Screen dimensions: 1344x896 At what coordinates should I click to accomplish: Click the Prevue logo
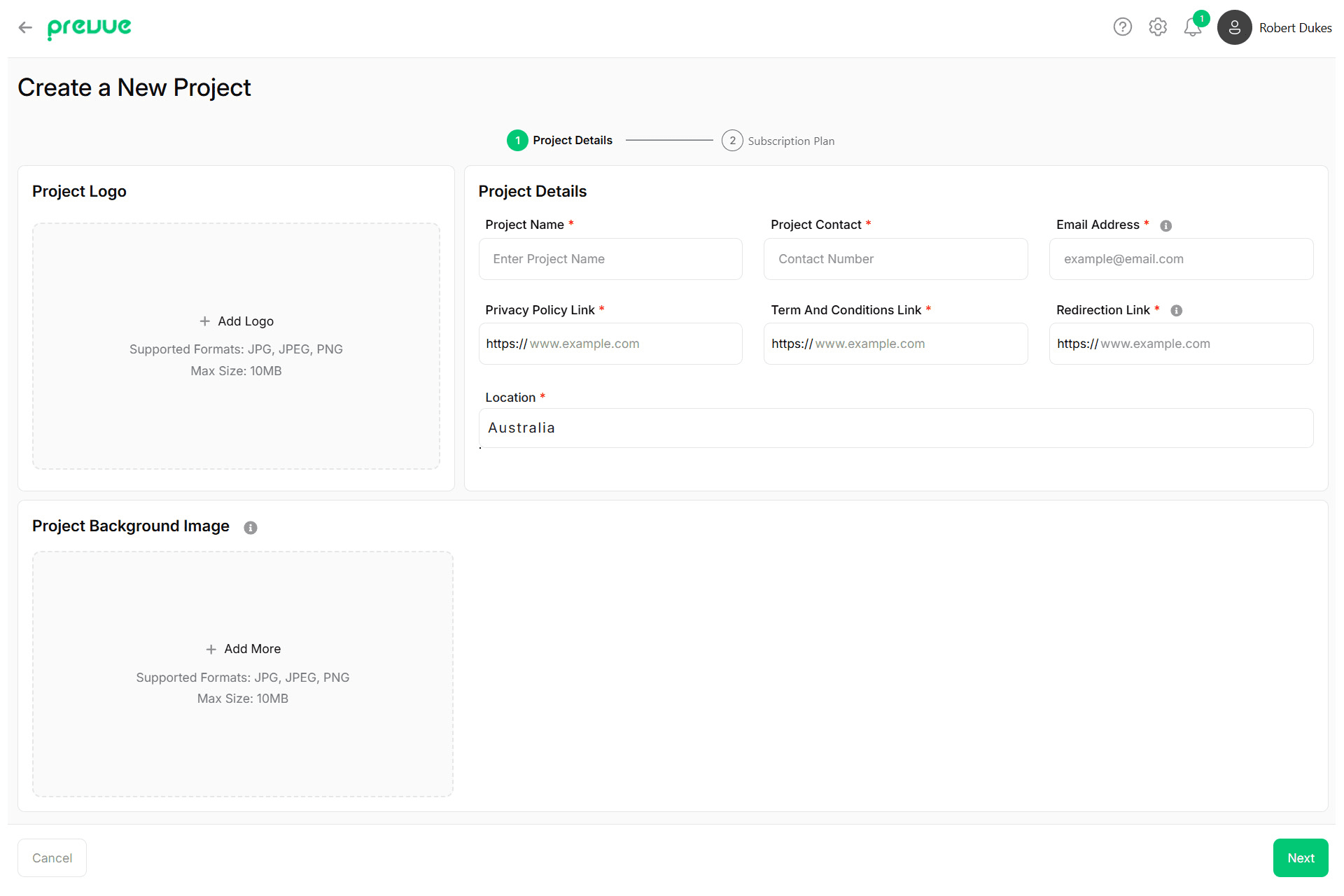(x=89, y=28)
